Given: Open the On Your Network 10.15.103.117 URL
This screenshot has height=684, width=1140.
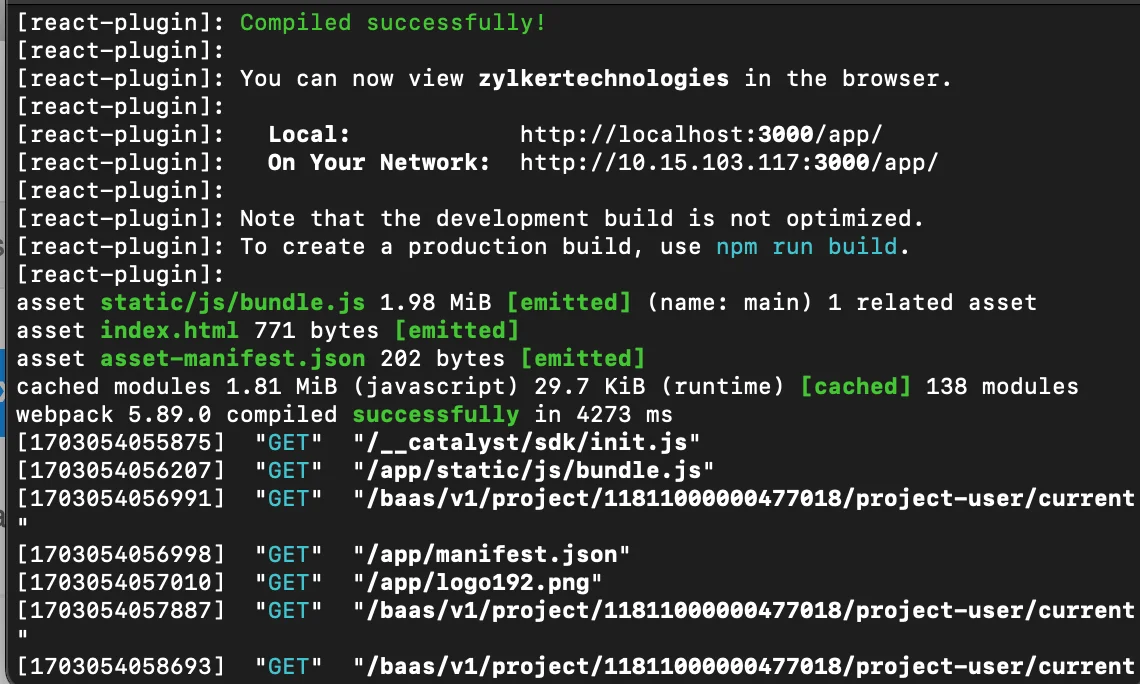Looking at the screenshot, I should pyautogui.click(x=729, y=162).
